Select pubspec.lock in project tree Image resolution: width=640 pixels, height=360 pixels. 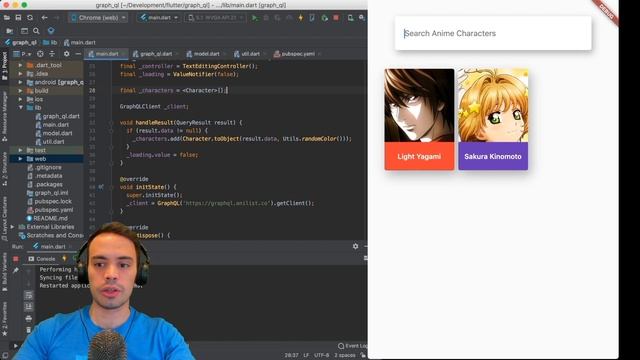(x=49, y=201)
